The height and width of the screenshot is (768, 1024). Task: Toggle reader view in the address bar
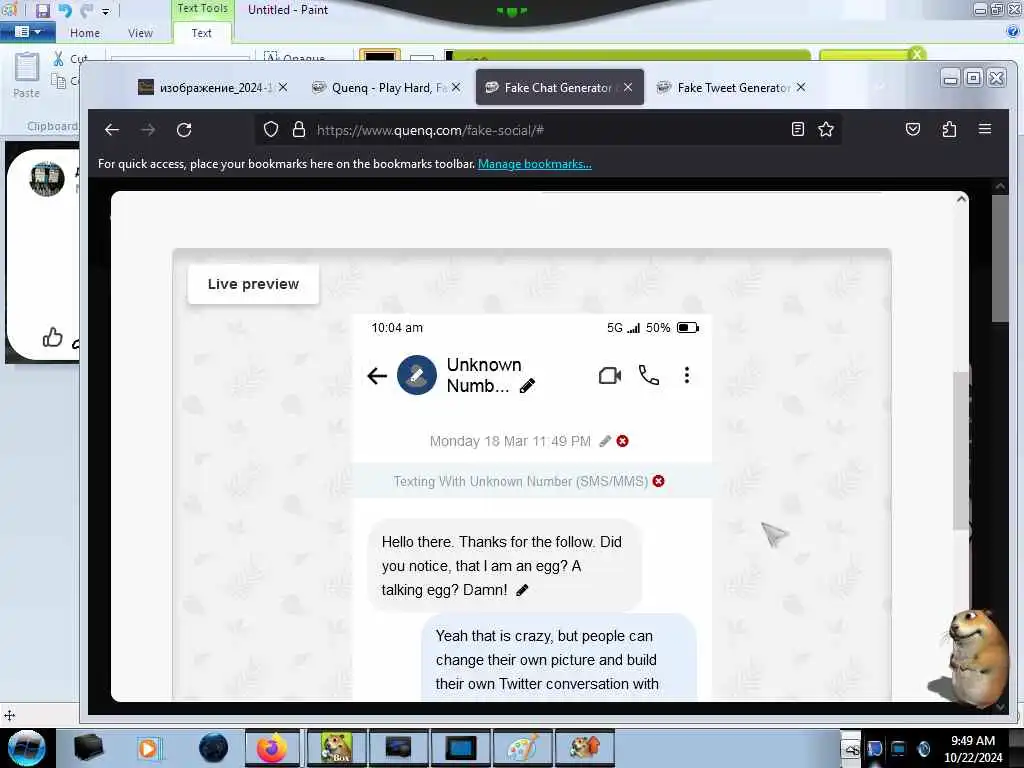point(797,129)
